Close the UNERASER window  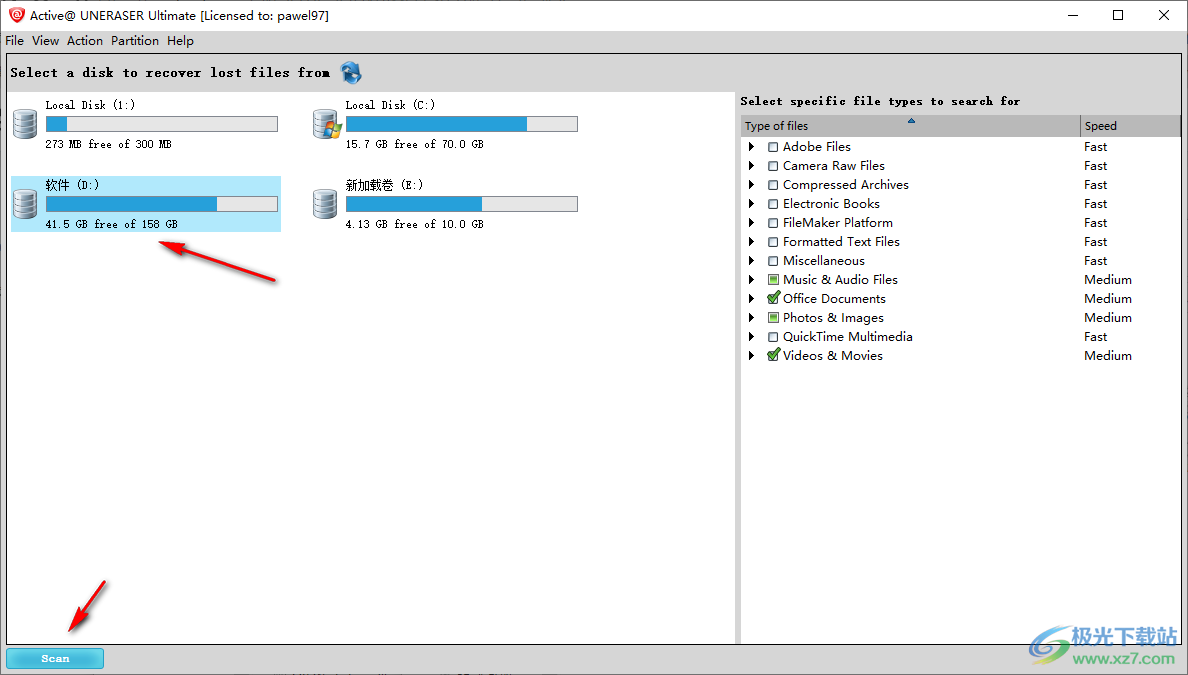(x=1164, y=15)
